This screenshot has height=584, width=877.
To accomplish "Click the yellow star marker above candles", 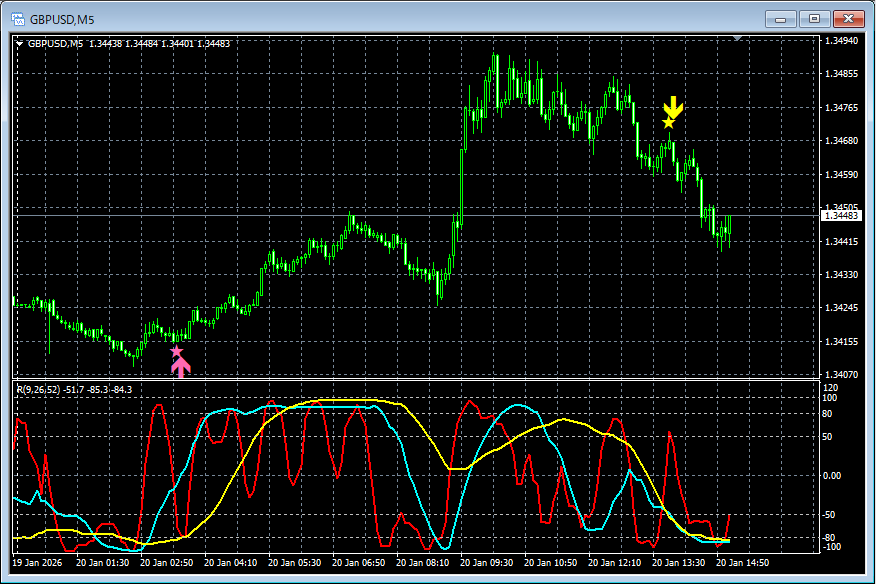I will [668, 123].
